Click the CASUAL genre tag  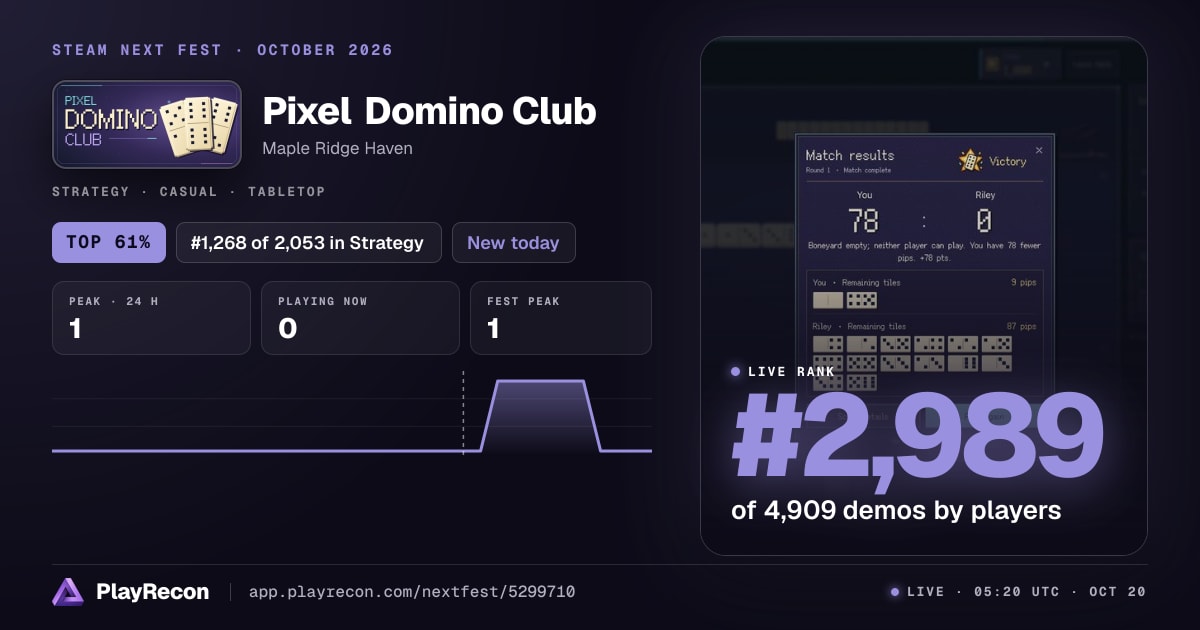[188, 191]
